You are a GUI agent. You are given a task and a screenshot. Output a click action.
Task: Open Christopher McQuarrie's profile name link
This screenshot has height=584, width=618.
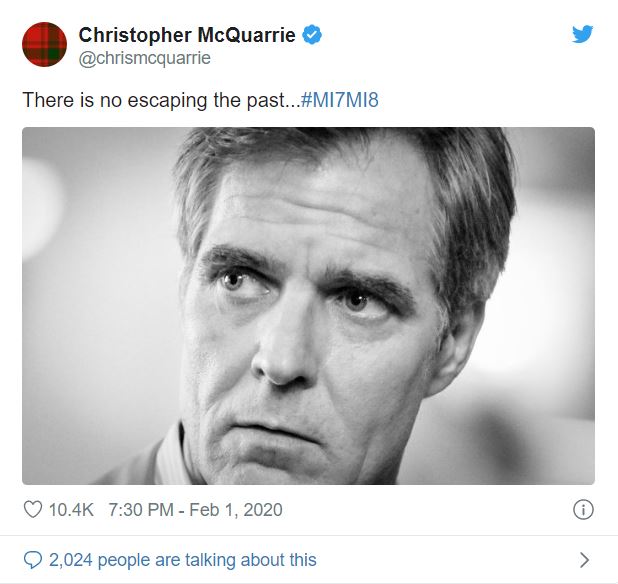tap(187, 36)
